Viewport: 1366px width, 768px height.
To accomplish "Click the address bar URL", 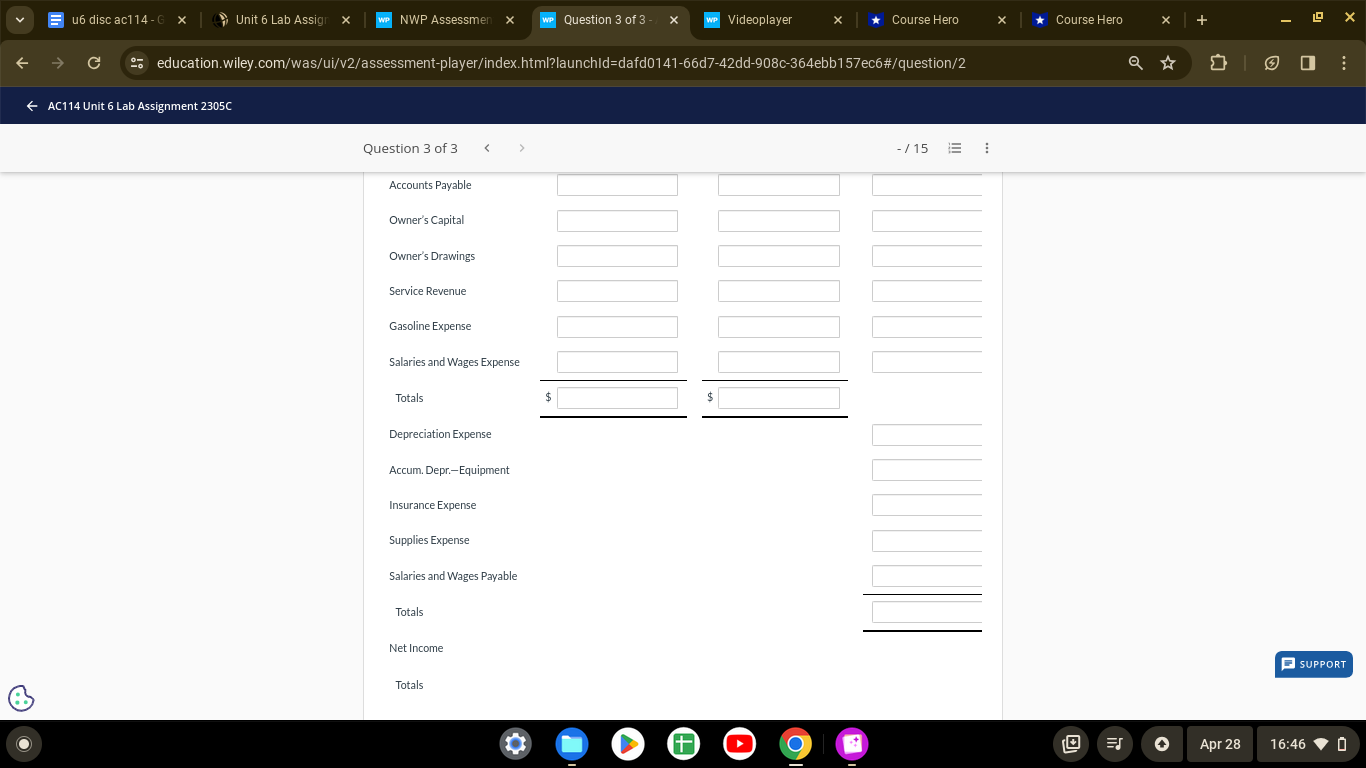I will (x=561, y=63).
